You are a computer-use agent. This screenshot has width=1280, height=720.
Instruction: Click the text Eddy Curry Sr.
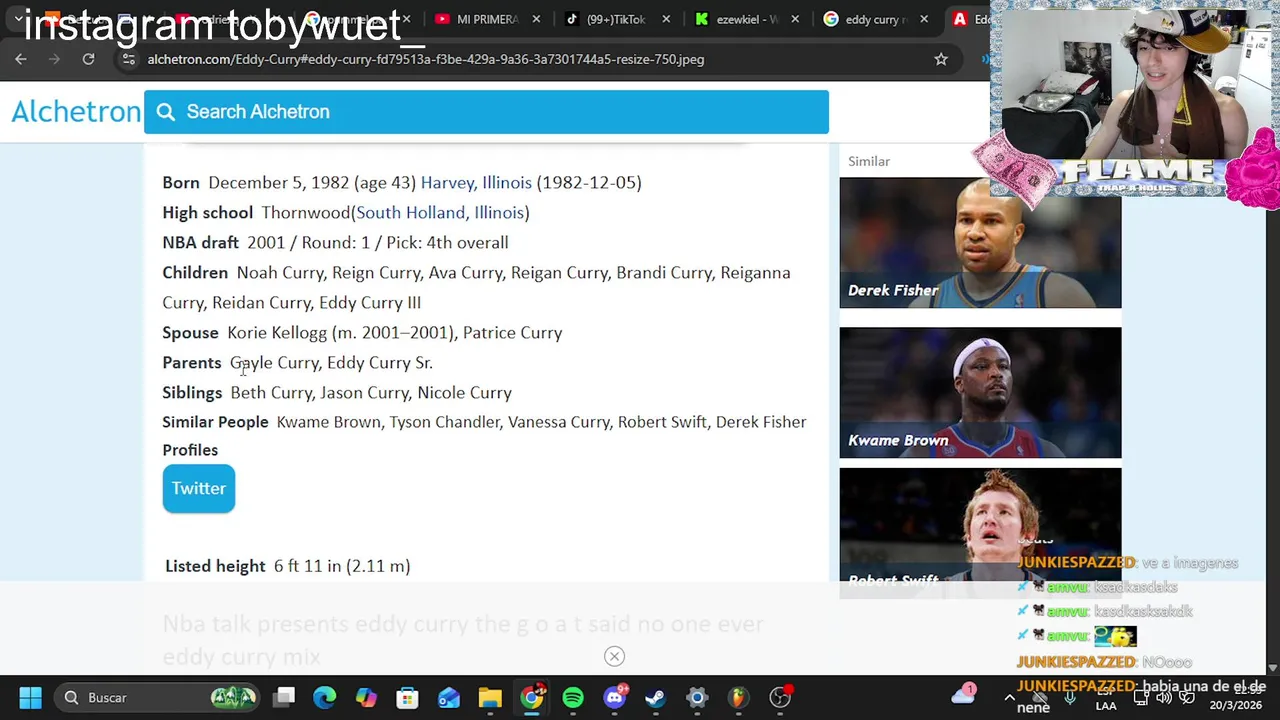tap(380, 362)
